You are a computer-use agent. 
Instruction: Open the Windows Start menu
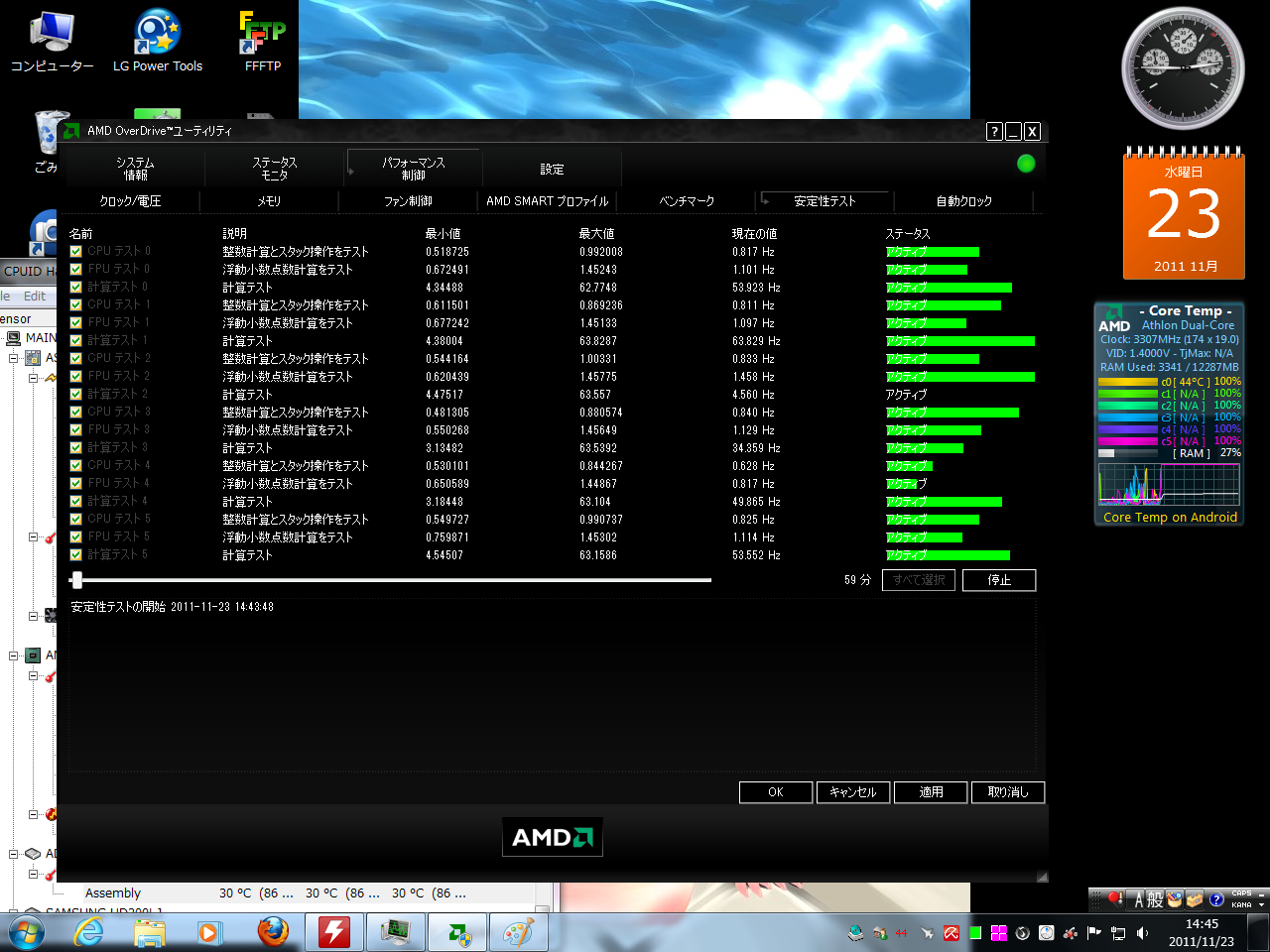(26, 932)
